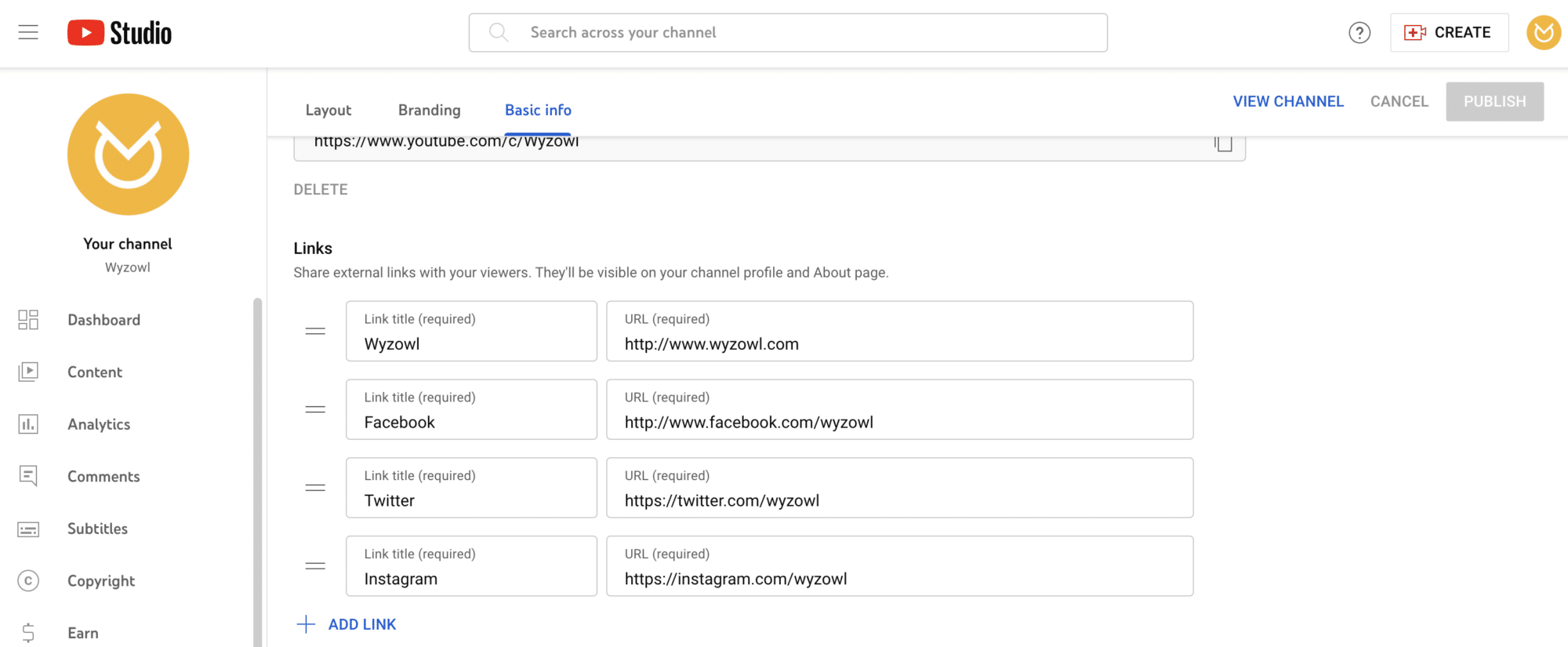Open the account avatar menu

coord(1544,33)
